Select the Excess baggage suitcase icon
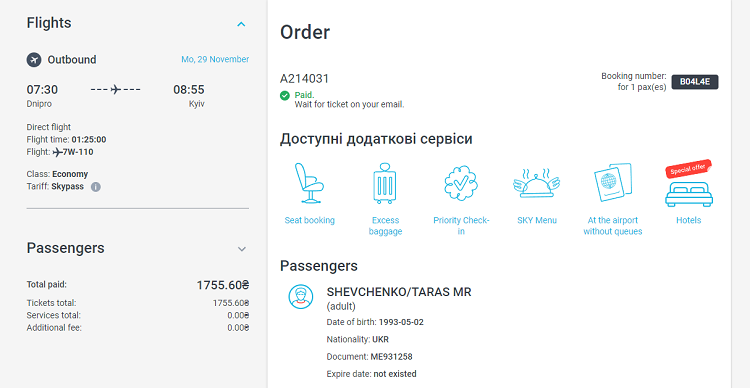 pos(385,183)
